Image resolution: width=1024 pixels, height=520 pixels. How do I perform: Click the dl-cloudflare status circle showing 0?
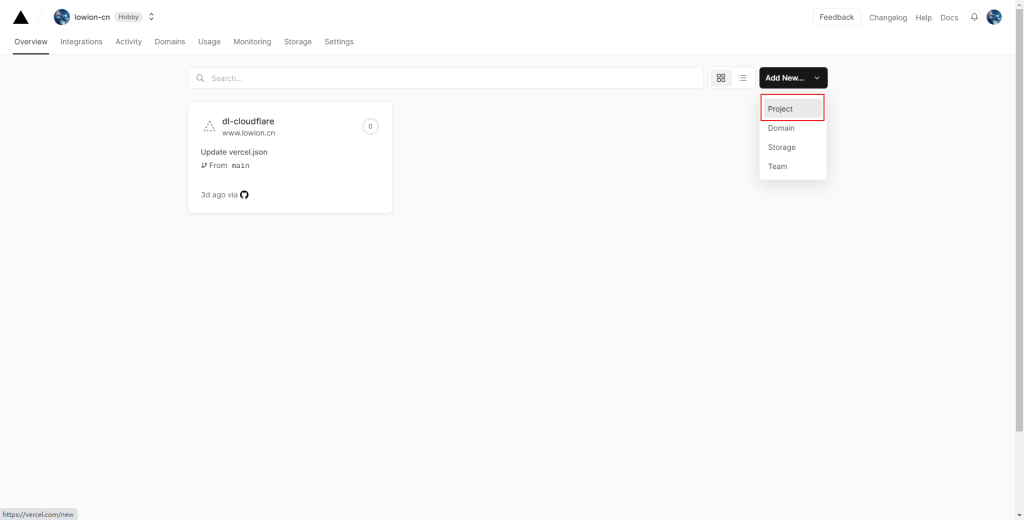370,126
